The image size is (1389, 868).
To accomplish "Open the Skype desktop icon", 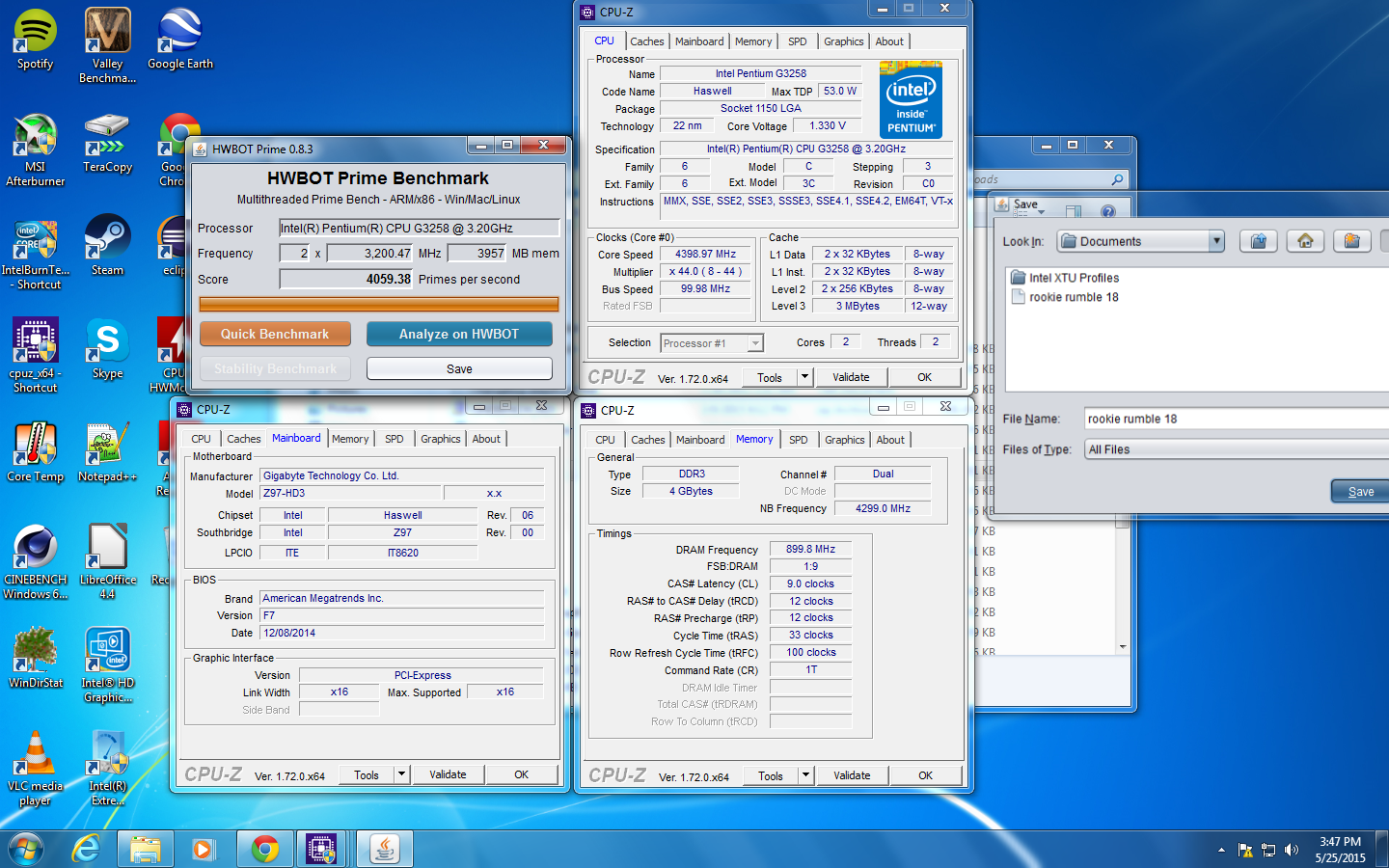I will 107,349.
